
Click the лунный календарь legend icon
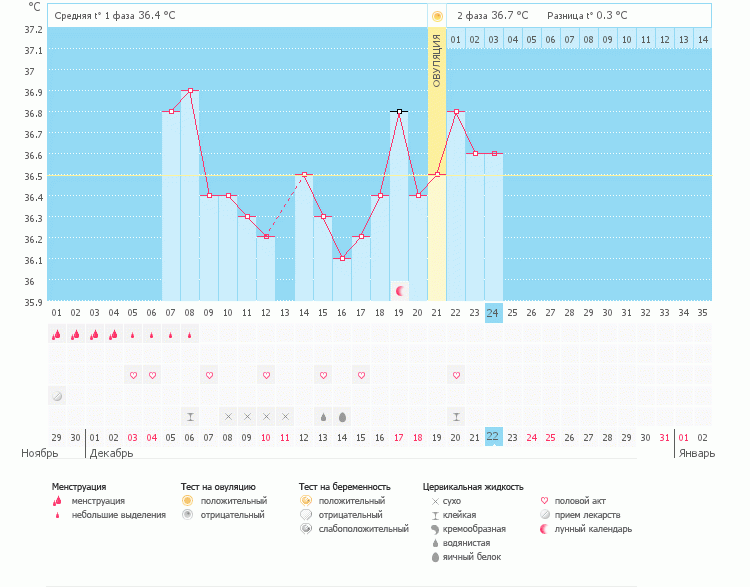click(545, 529)
